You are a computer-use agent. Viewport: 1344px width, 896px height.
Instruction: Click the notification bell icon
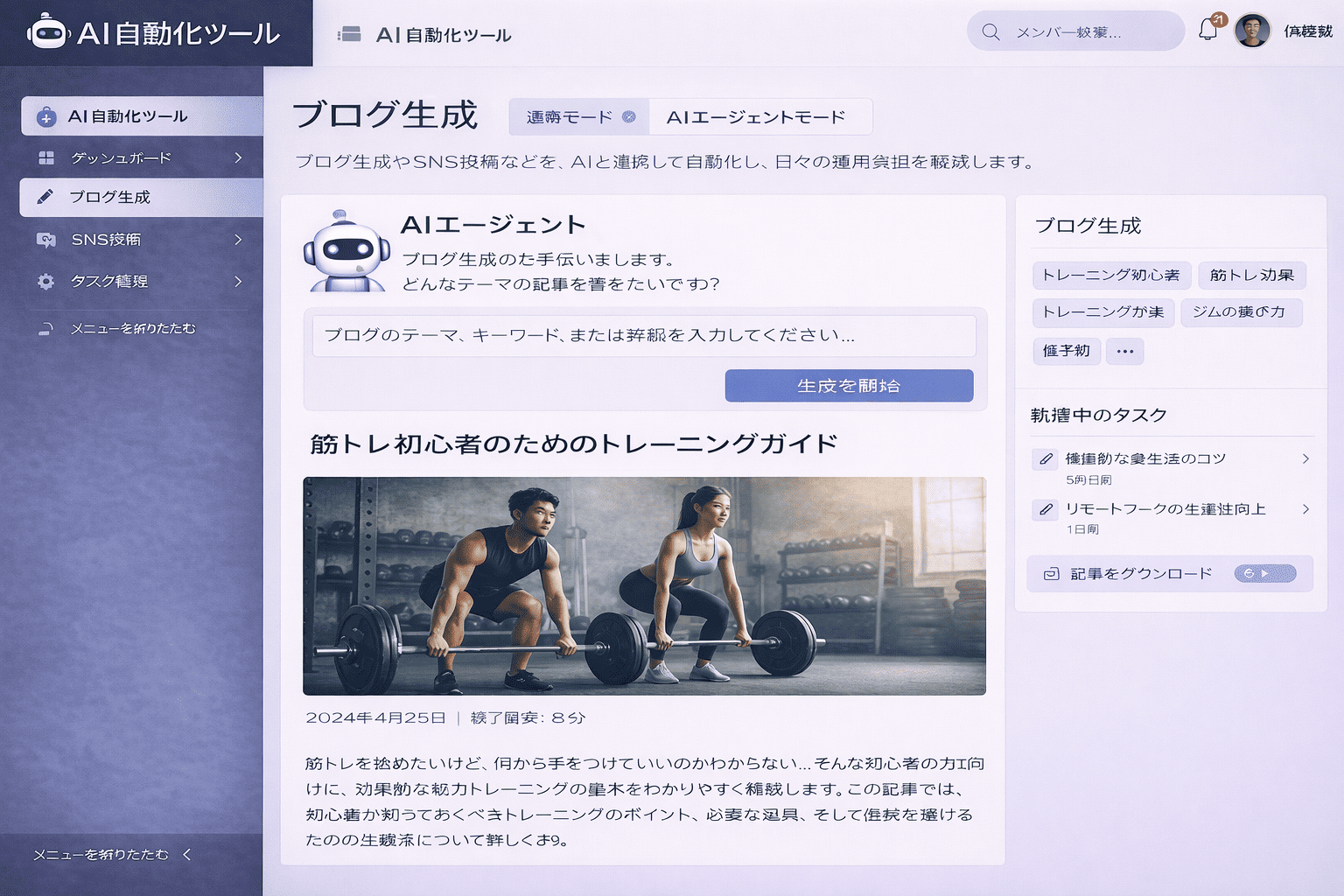pos(1208,30)
